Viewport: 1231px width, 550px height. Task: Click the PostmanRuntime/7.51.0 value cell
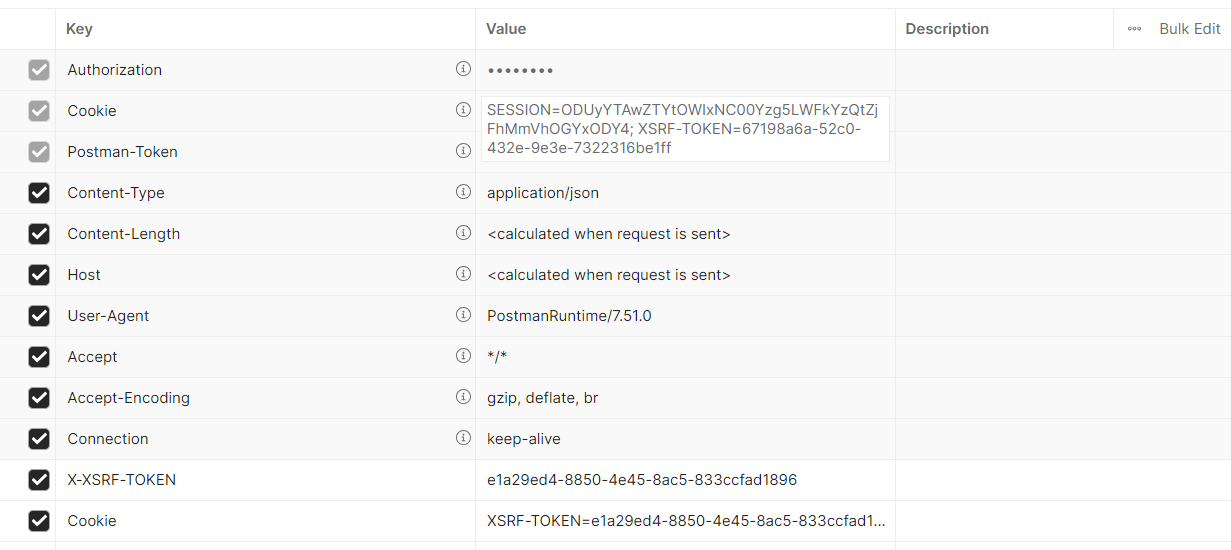pyautogui.click(x=569, y=316)
